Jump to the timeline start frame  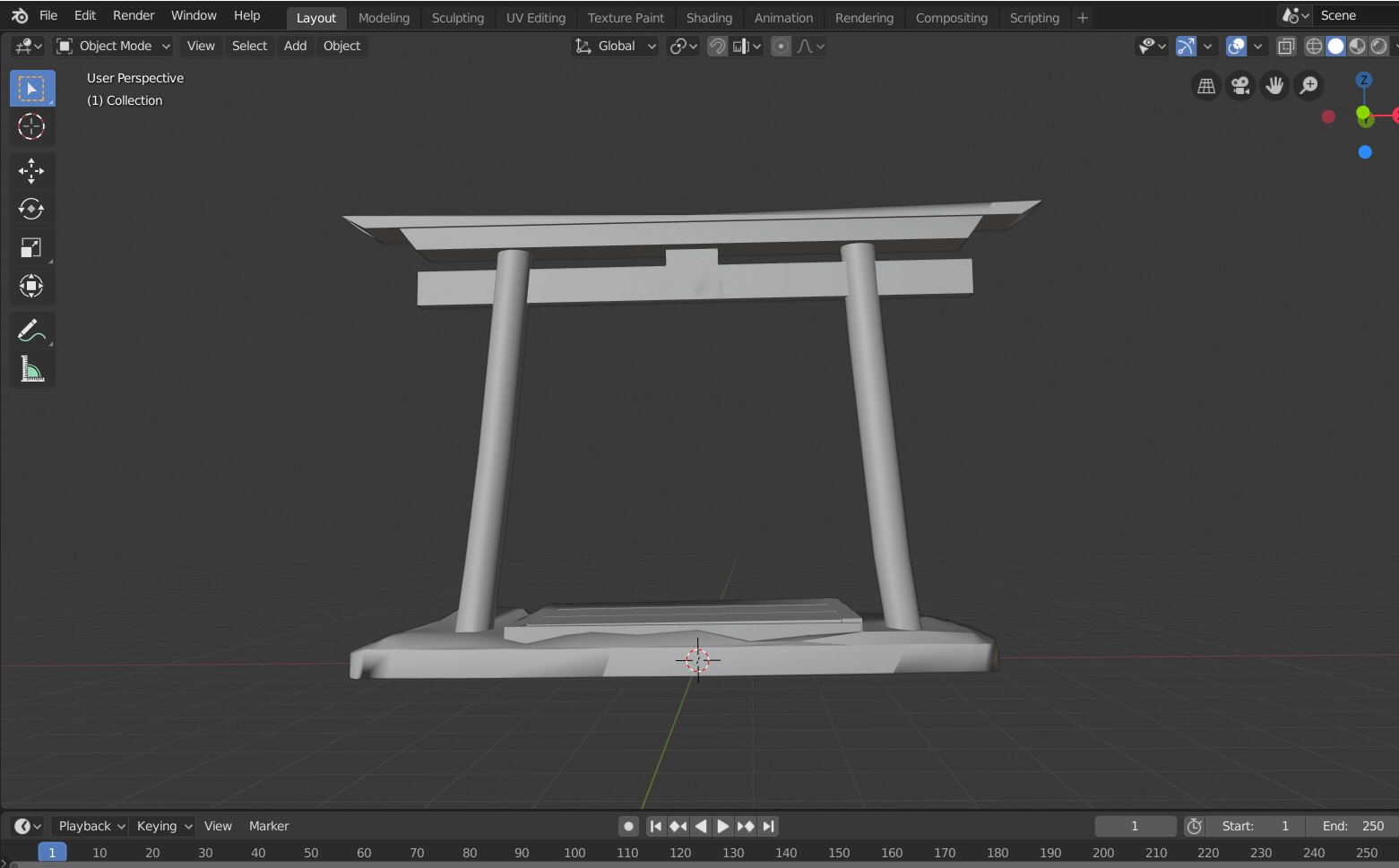656,826
